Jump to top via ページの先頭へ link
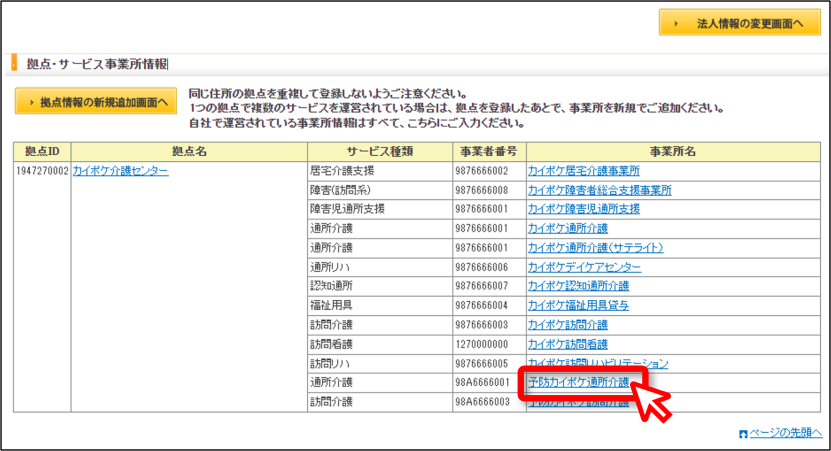The width and height of the screenshot is (831, 451). click(x=786, y=433)
